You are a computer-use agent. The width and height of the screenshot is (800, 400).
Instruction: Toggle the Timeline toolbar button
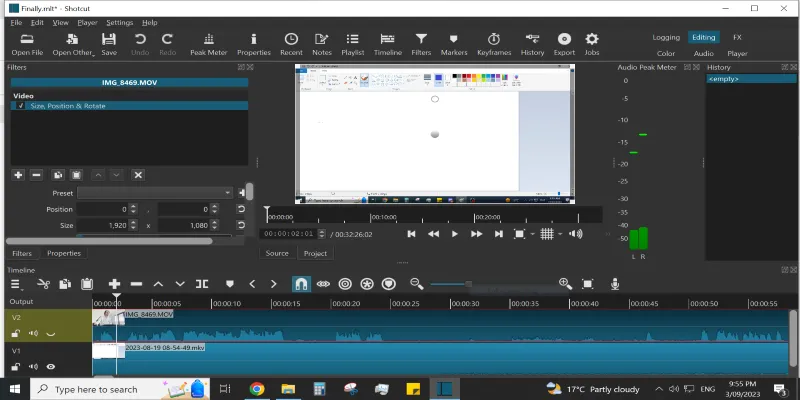click(388, 44)
